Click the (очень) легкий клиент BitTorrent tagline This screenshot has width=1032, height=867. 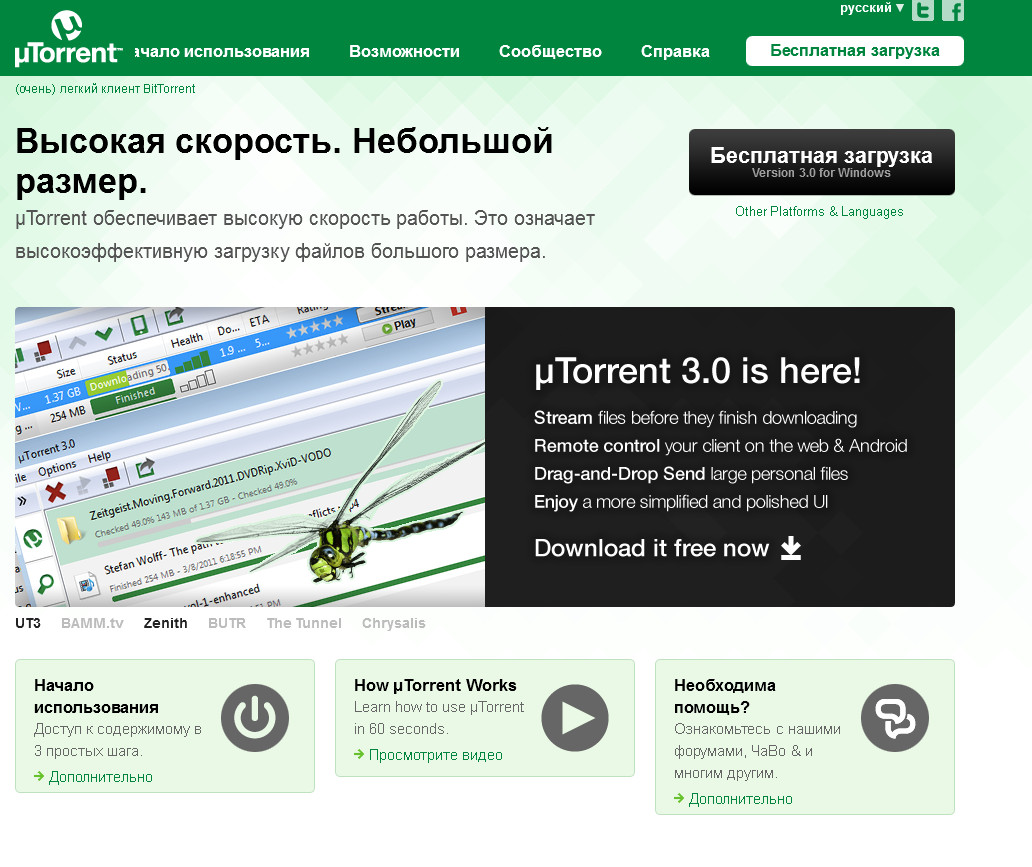click(x=105, y=89)
